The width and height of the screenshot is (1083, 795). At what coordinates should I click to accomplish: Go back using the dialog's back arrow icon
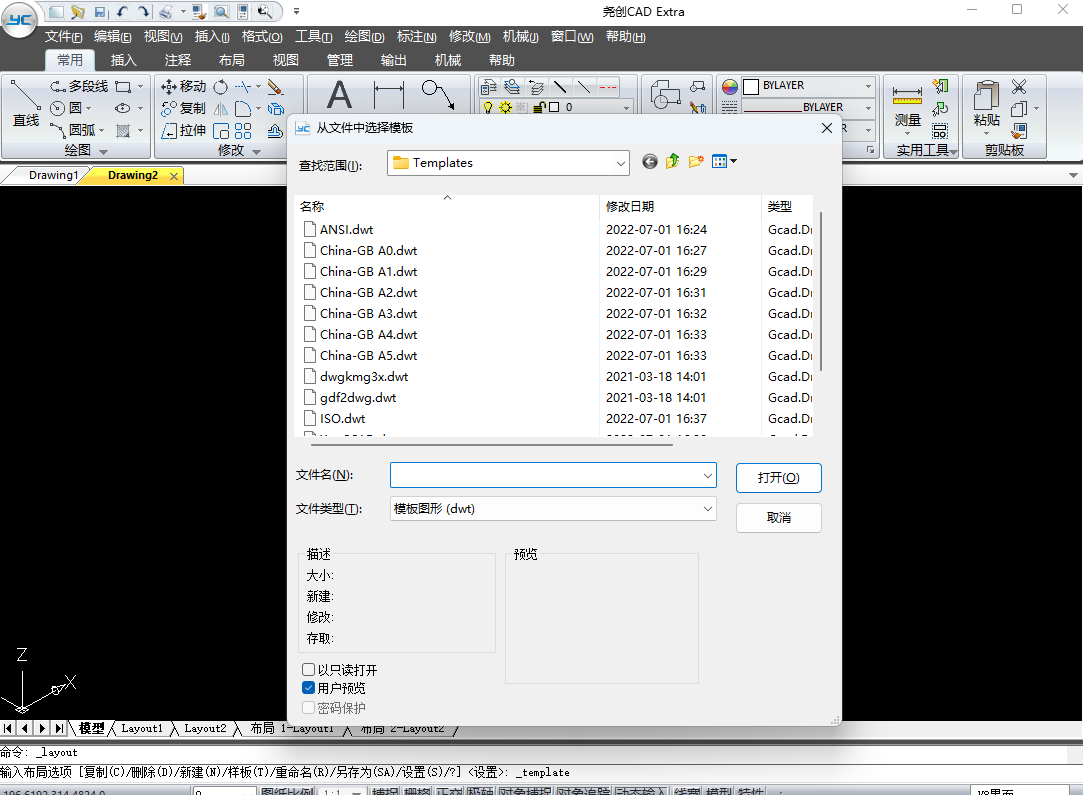point(650,162)
